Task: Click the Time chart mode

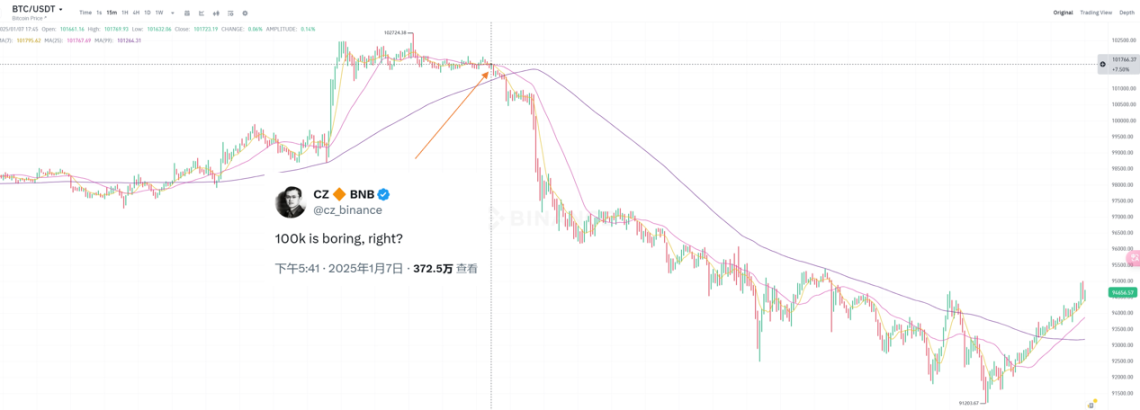Action: [x=85, y=12]
